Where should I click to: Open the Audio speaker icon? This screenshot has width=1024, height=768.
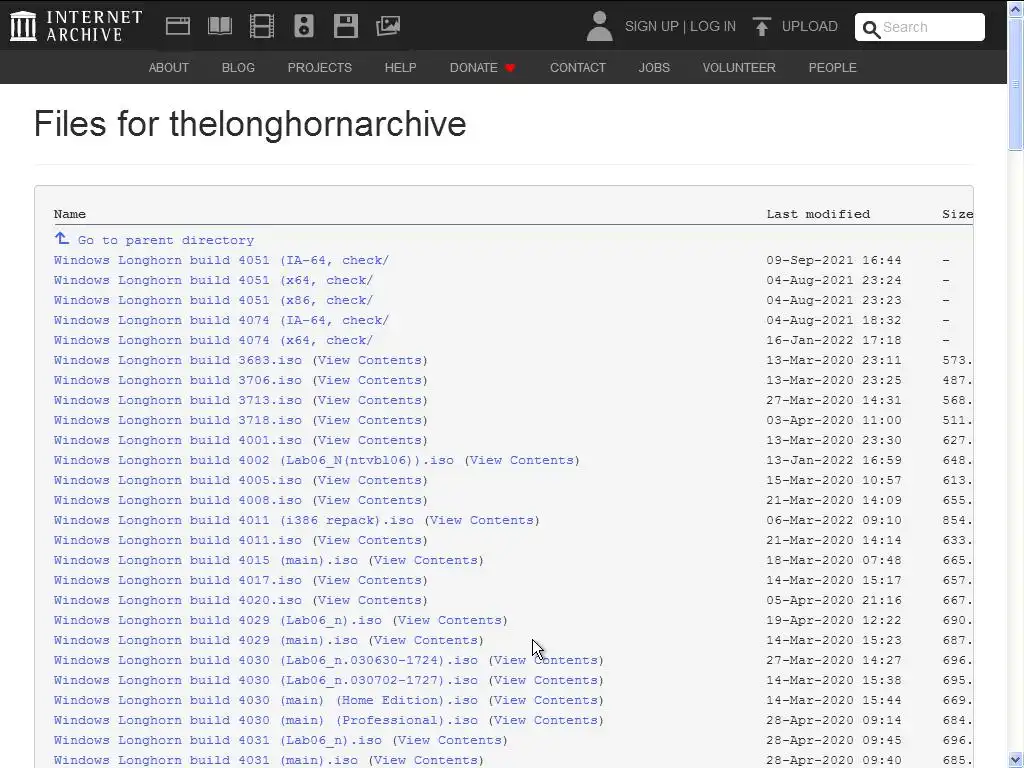click(x=304, y=26)
